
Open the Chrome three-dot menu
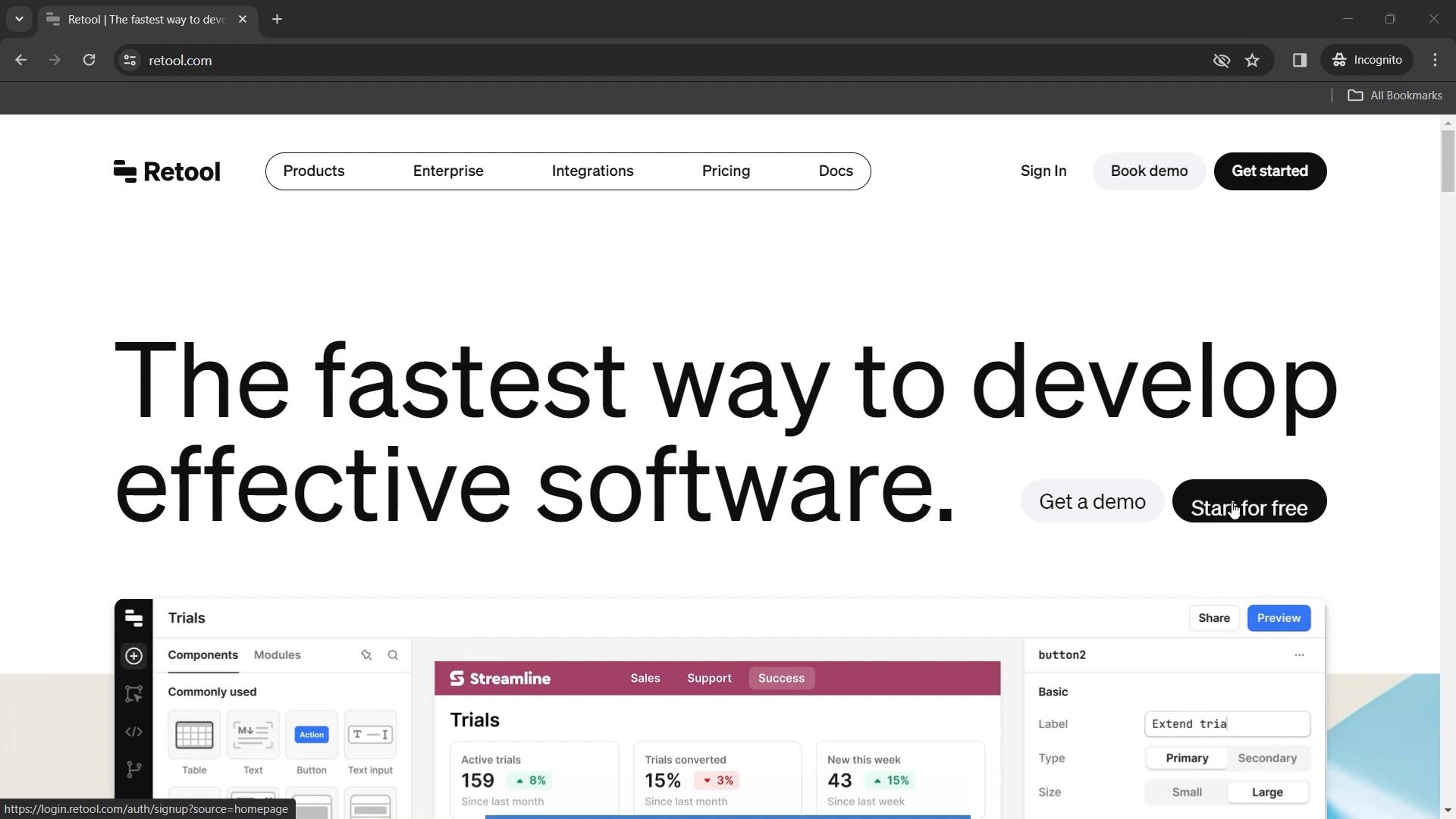[x=1435, y=60]
